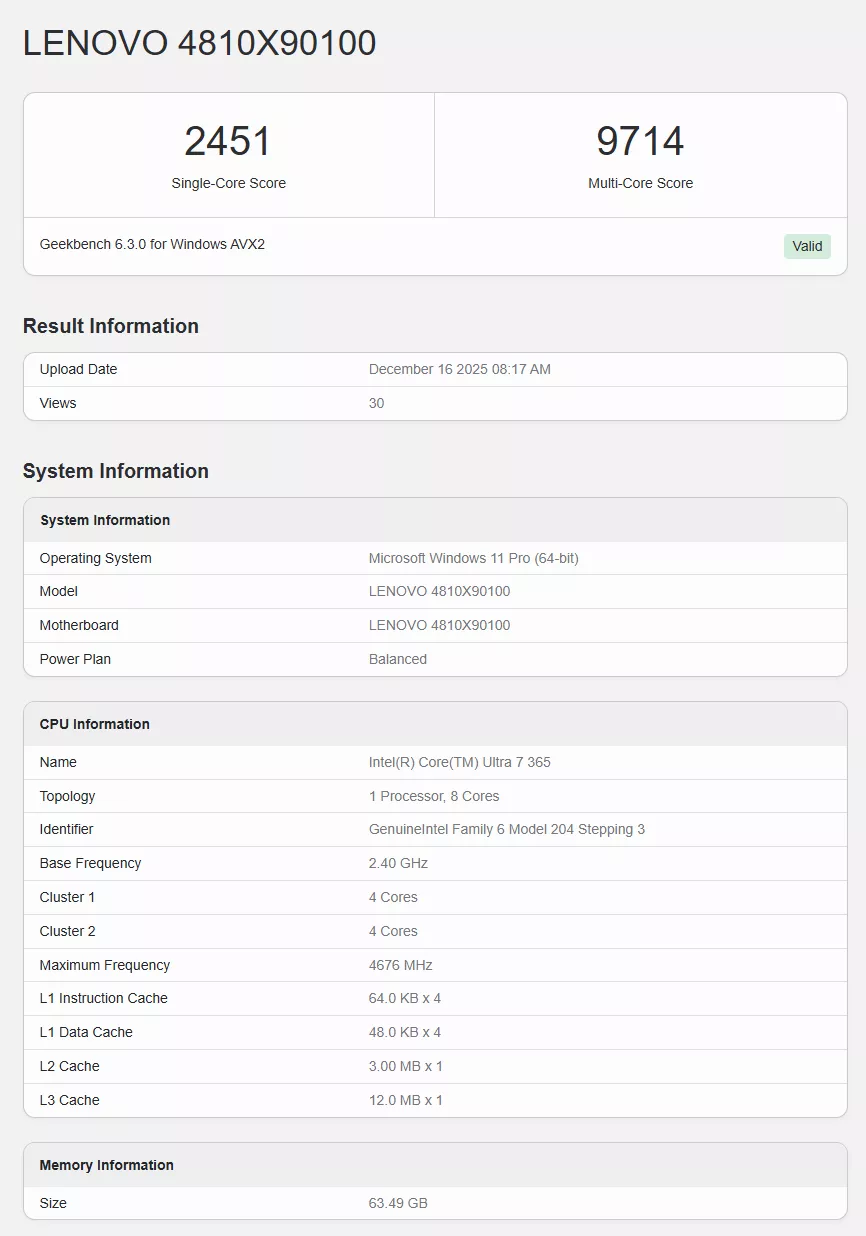Select the 9714 multi-core score number
The image size is (866, 1236).
[640, 141]
